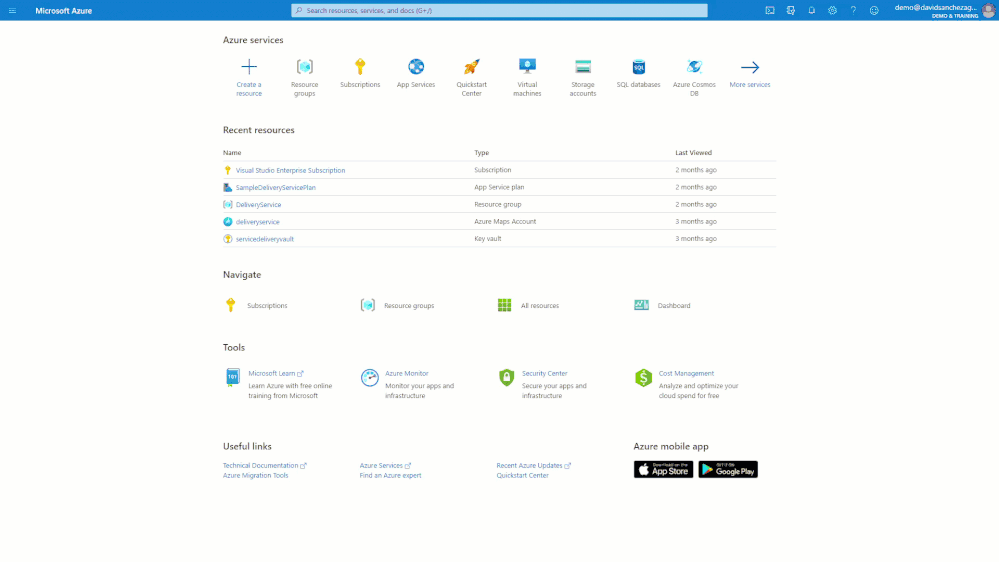Open Storage accounts service
999x562 pixels.
(583, 67)
